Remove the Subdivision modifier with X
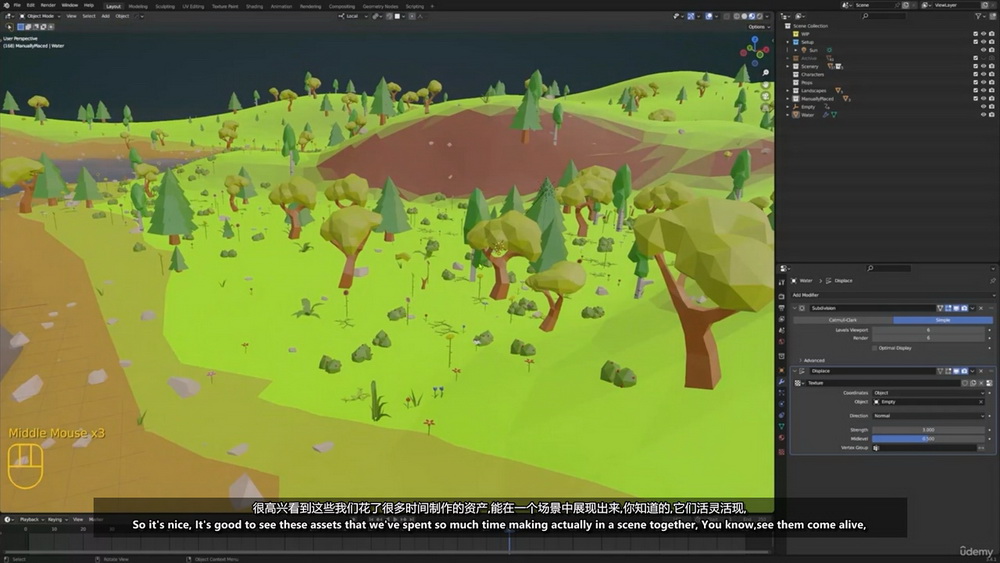The image size is (1000, 563). (981, 308)
